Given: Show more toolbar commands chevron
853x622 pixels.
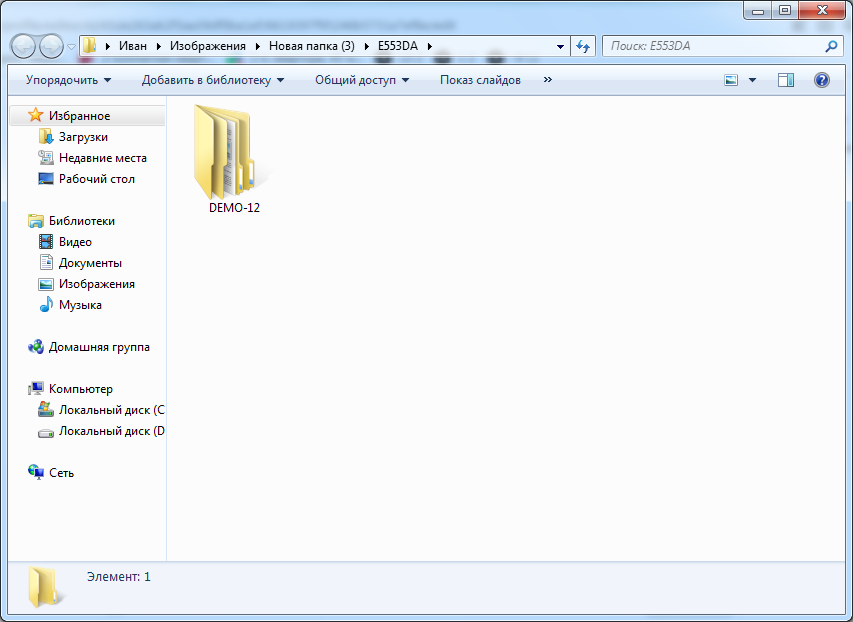Looking at the screenshot, I should point(547,79).
